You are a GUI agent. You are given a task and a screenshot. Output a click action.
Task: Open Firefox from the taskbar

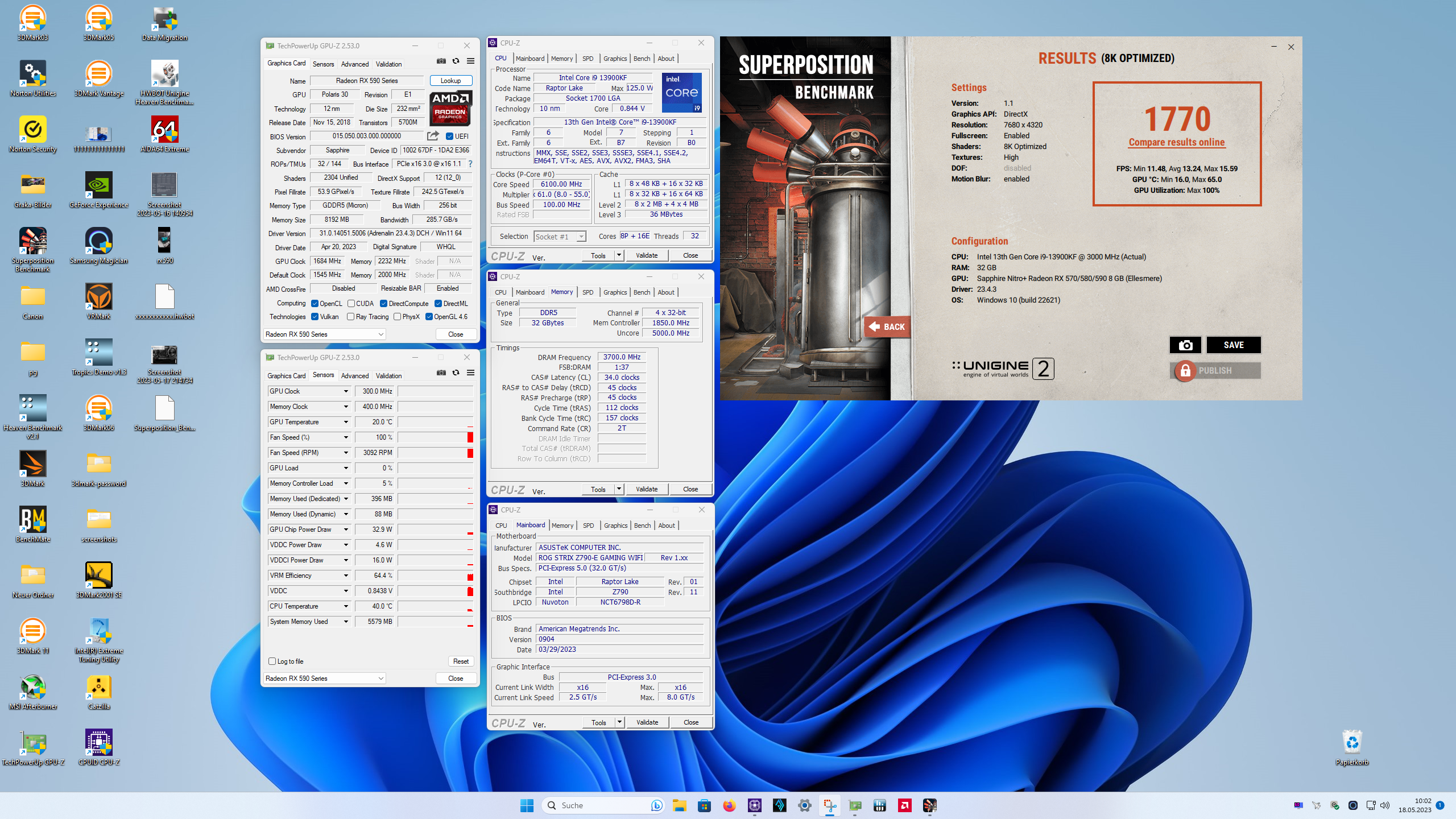tap(729, 805)
